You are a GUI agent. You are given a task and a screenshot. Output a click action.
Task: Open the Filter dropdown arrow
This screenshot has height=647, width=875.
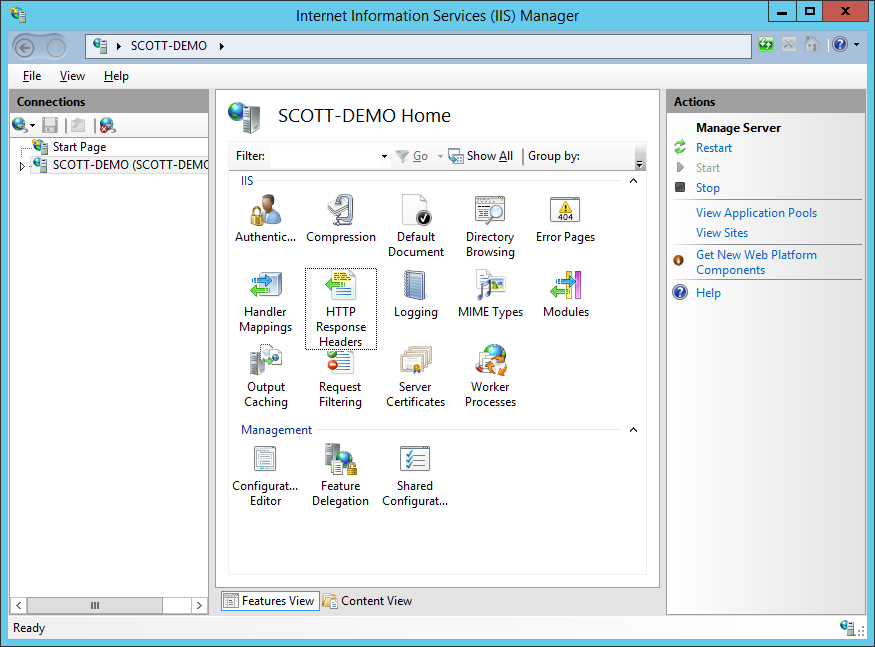(x=383, y=156)
